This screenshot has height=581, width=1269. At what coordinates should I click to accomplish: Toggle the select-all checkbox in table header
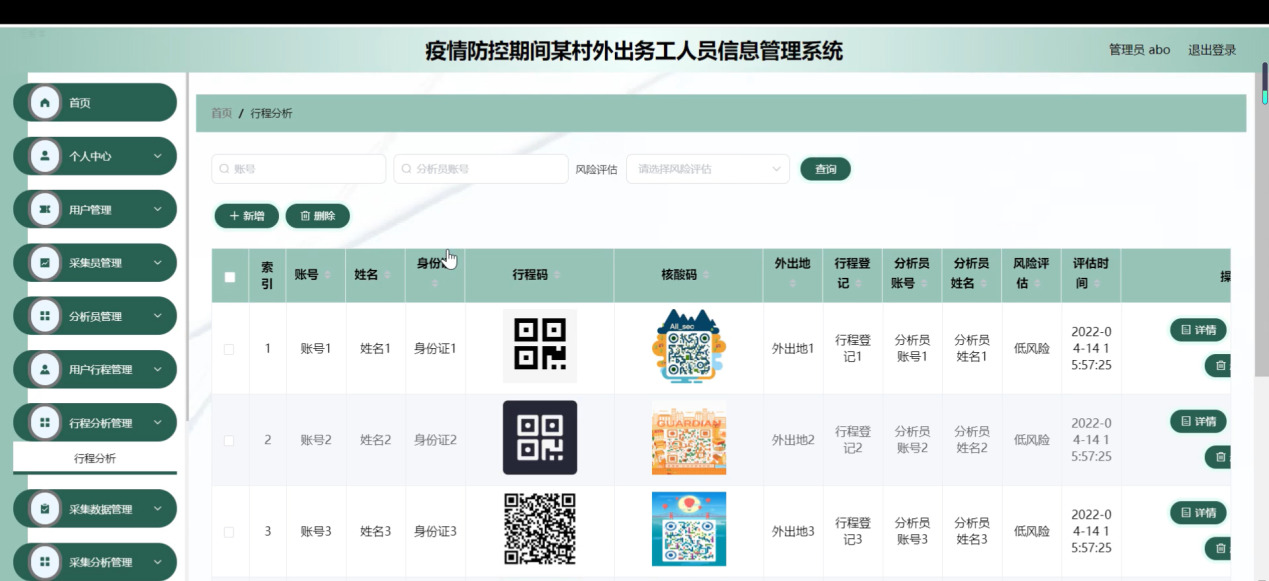[230, 277]
